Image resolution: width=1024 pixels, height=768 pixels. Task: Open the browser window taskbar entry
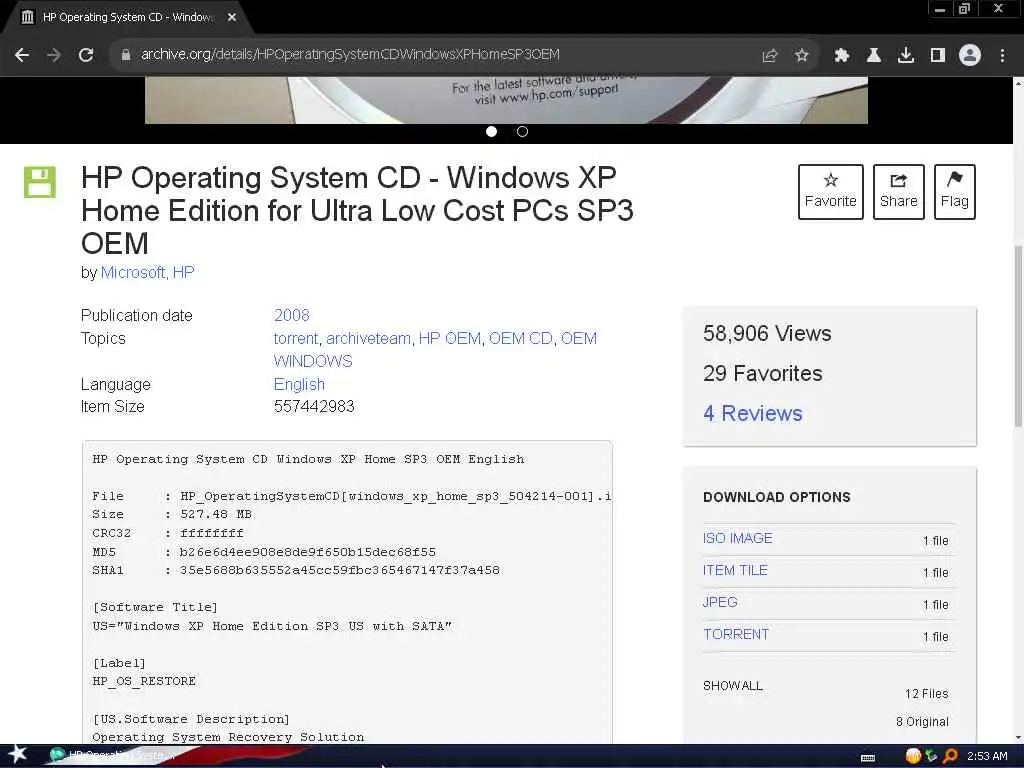click(x=111, y=756)
